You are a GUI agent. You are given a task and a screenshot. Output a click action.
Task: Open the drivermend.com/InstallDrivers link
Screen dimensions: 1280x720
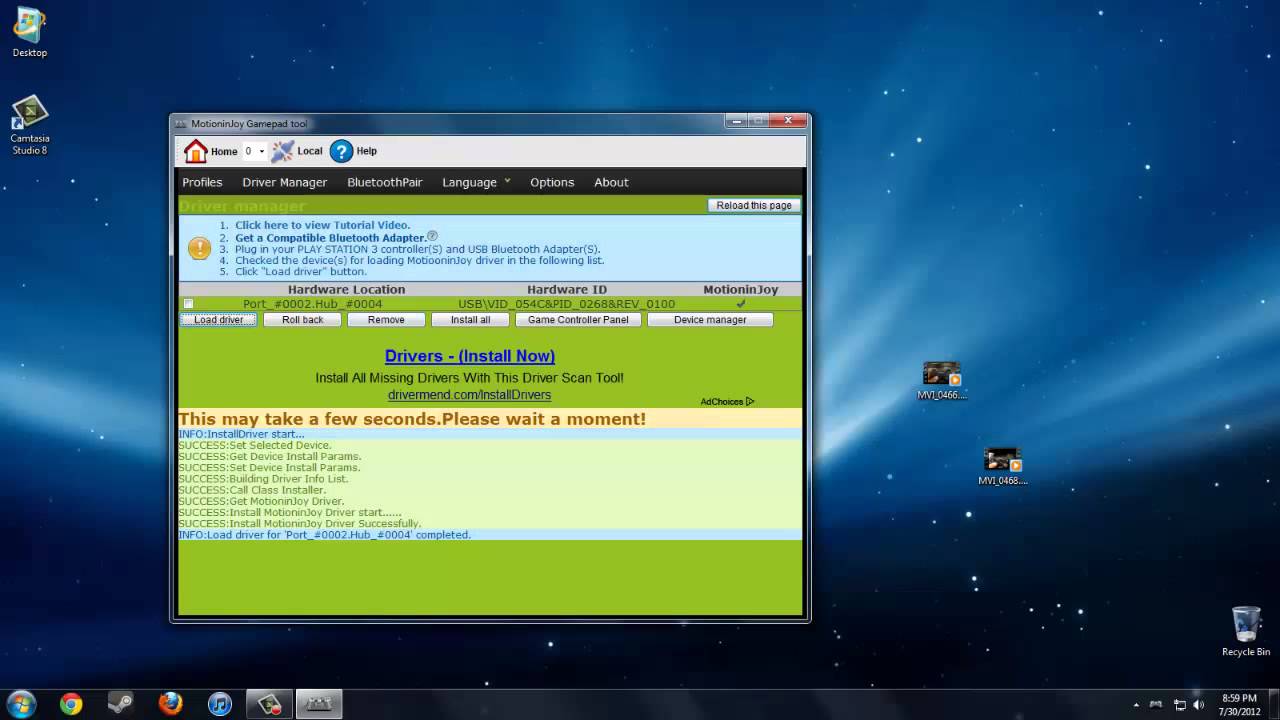point(469,395)
